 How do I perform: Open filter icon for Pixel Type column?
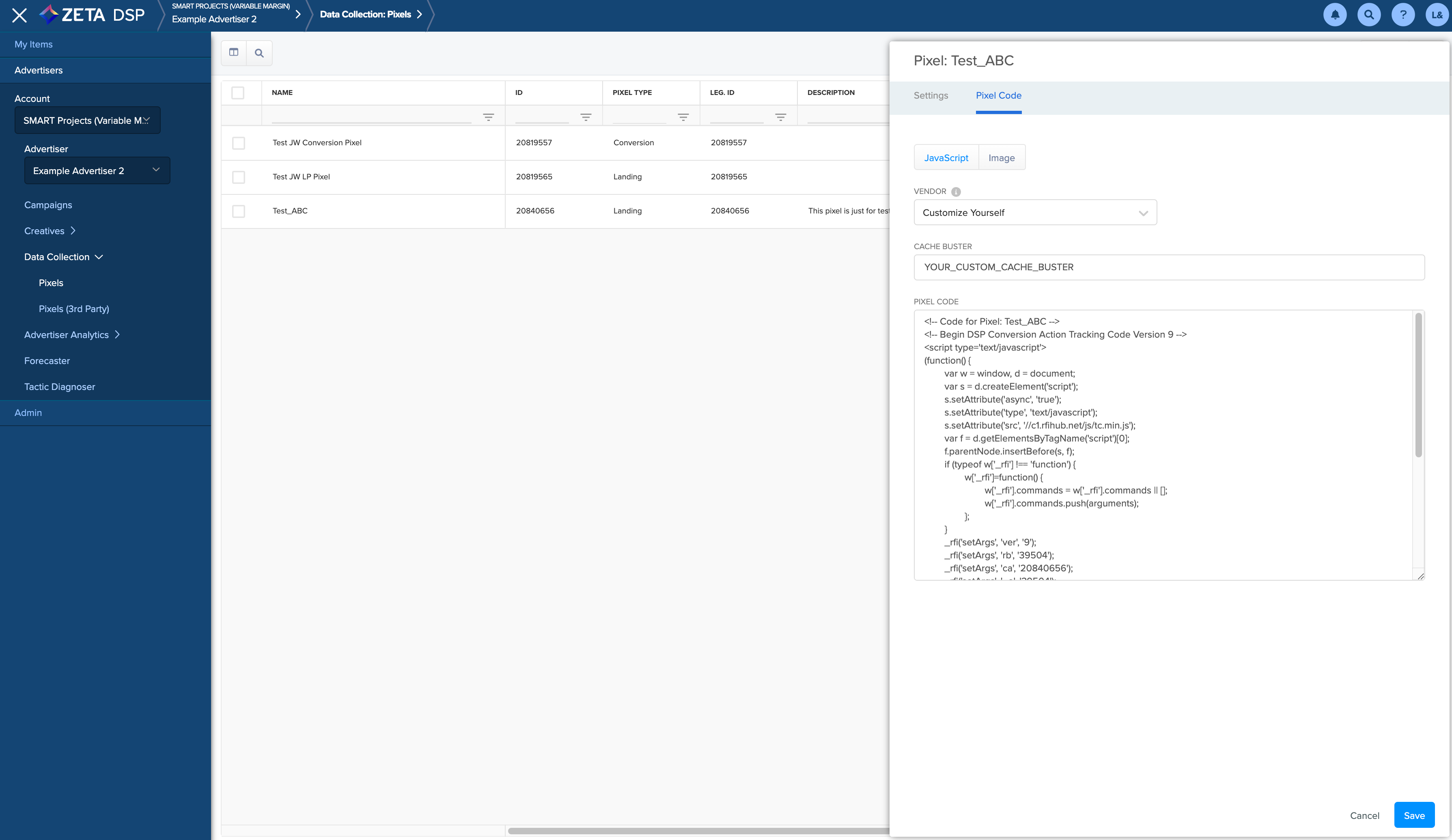pyautogui.click(x=683, y=117)
